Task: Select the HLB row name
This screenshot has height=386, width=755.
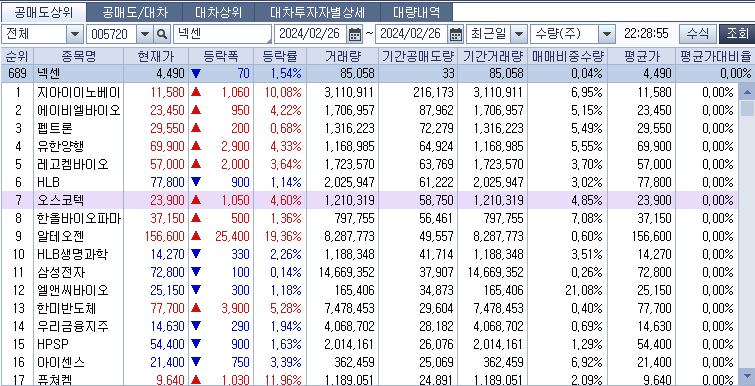Action: (48, 182)
